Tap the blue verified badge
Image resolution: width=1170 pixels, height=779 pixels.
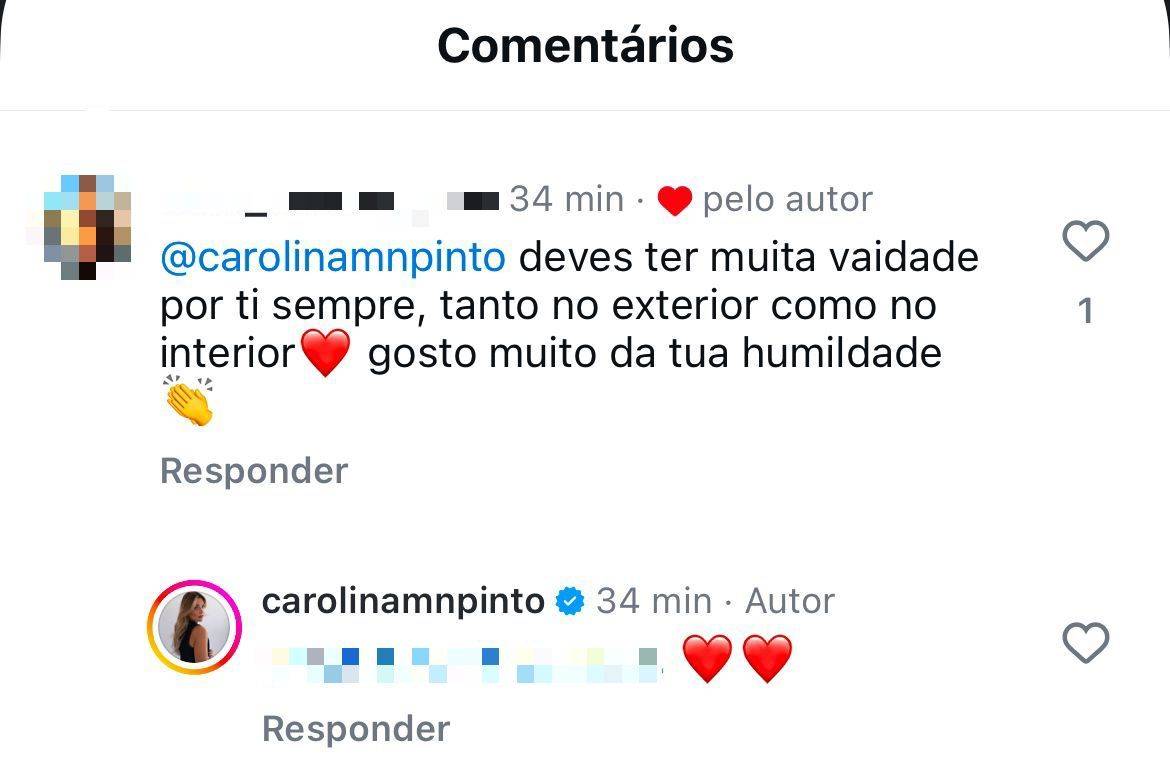[x=570, y=601]
